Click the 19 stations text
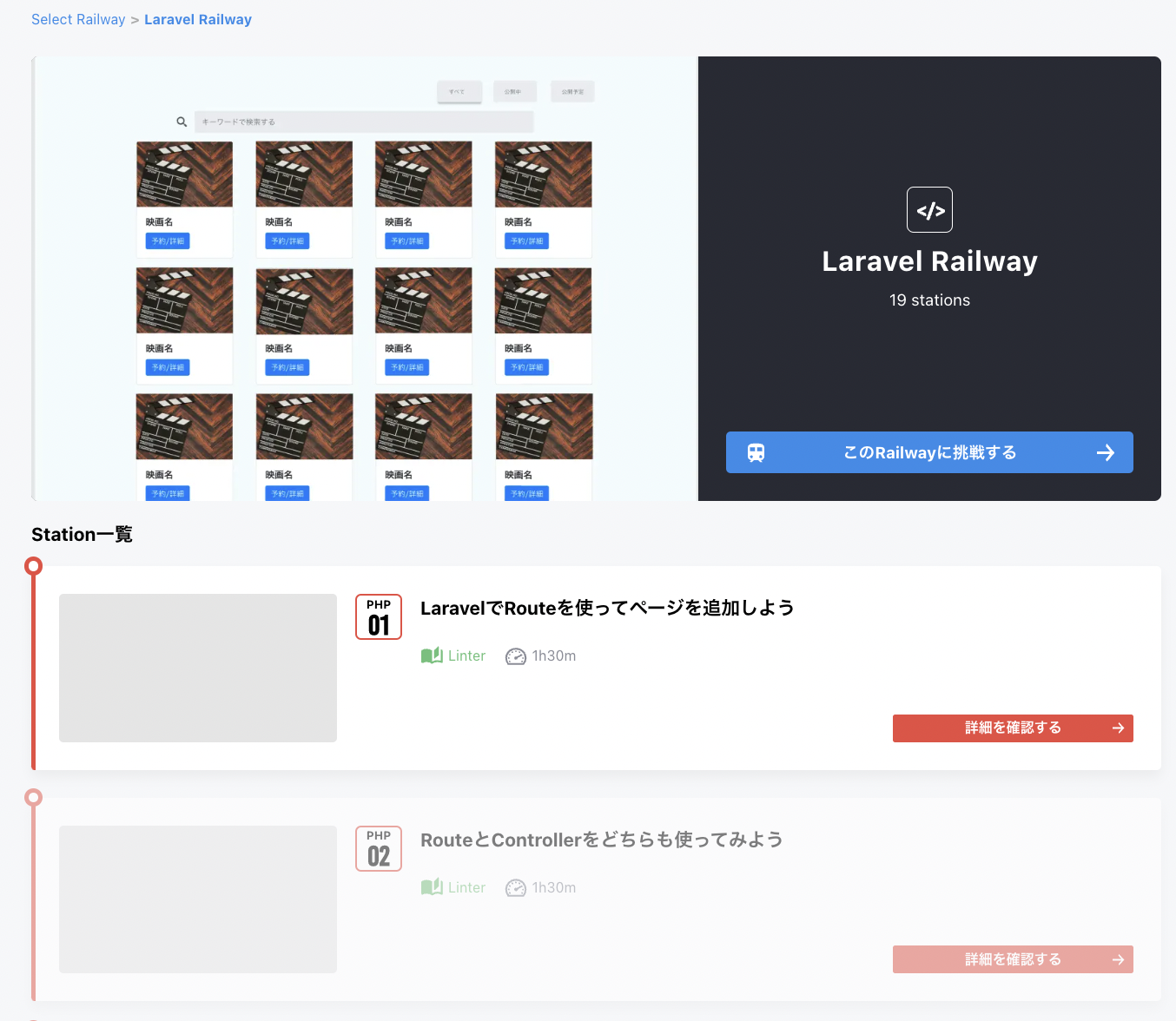The height and width of the screenshot is (1021, 1176). (x=929, y=300)
